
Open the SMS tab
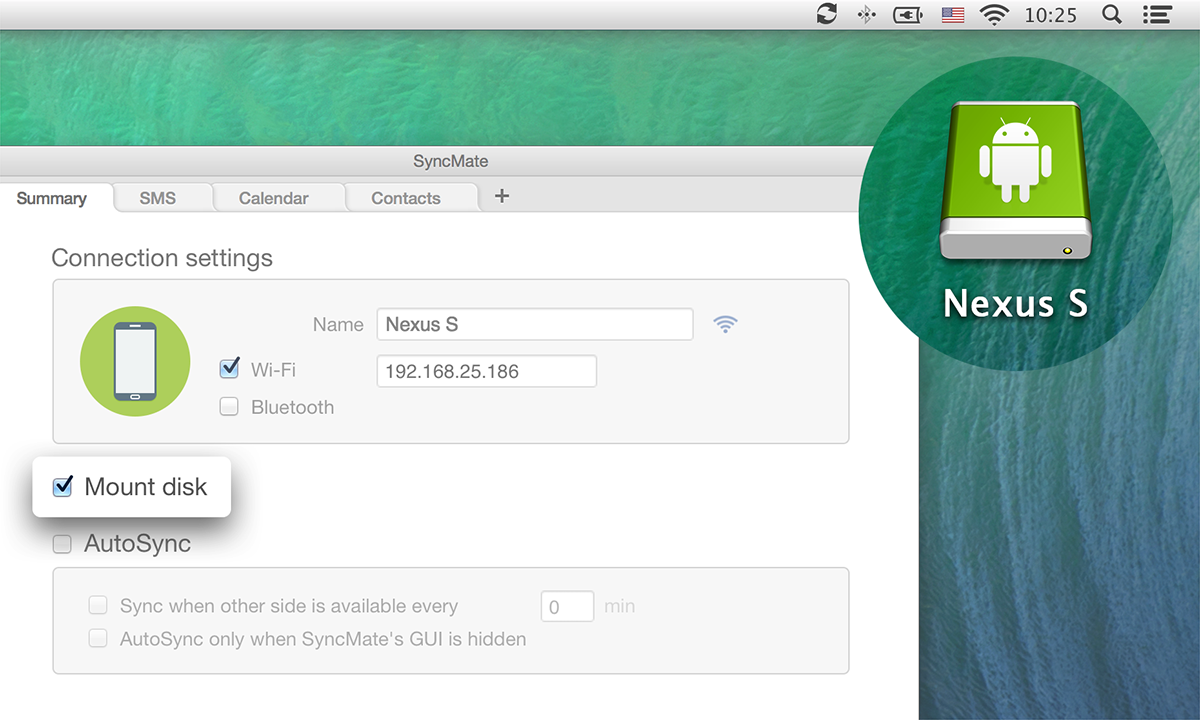[158, 198]
